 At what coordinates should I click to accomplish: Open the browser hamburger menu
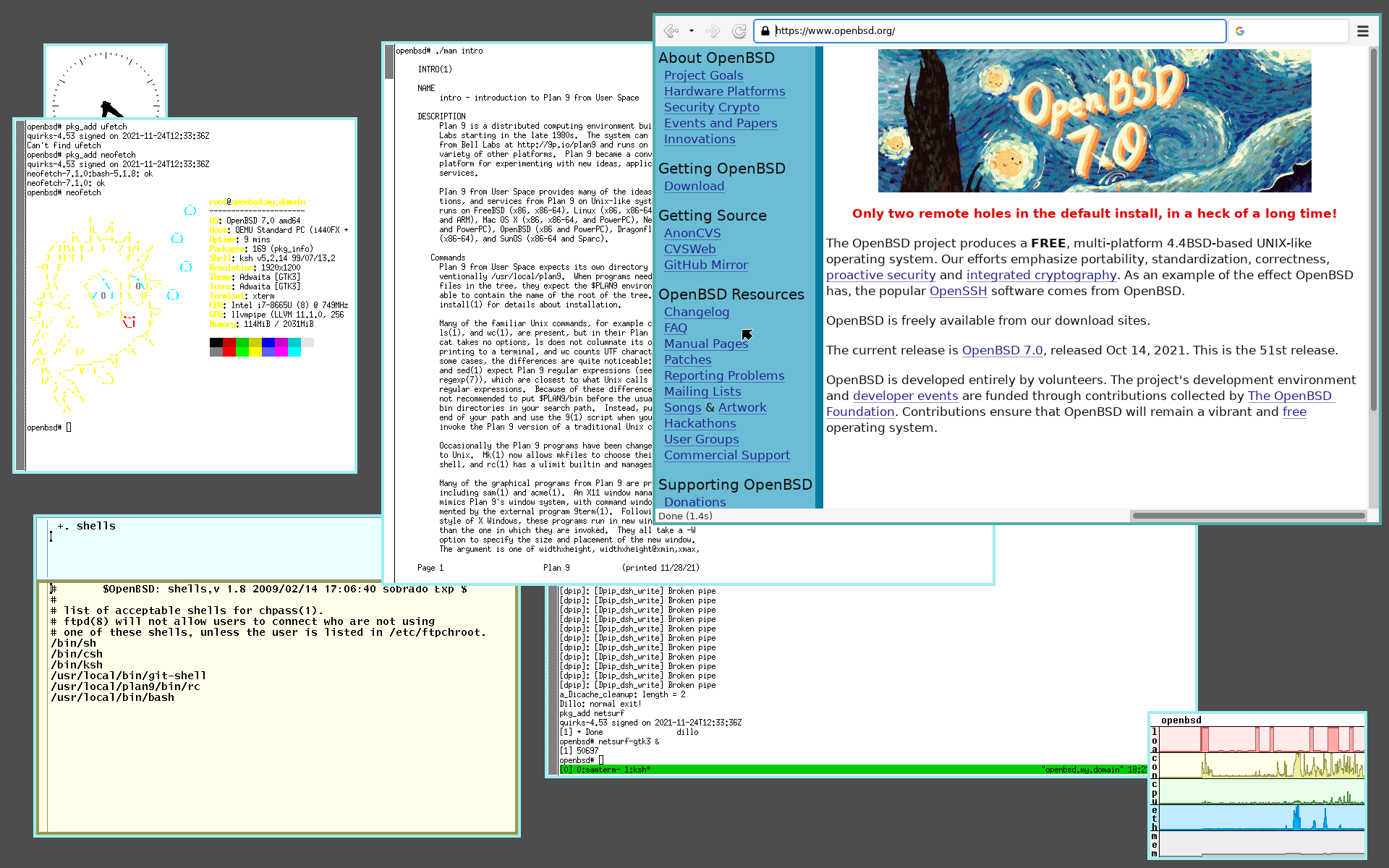tap(1363, 31)
